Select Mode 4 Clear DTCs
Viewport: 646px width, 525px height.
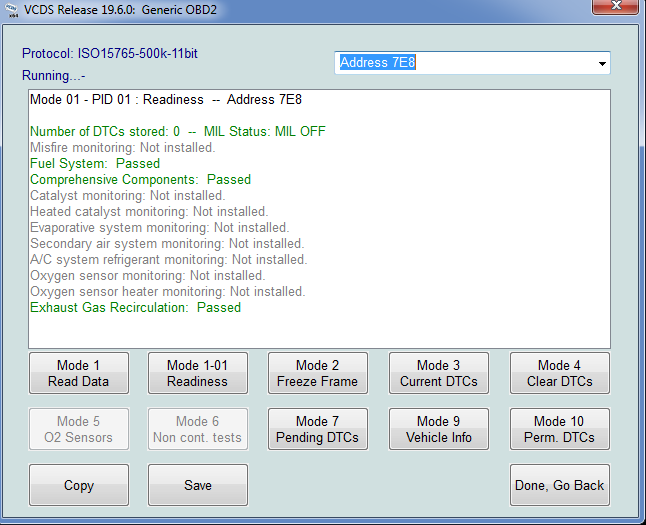(560, 373)
